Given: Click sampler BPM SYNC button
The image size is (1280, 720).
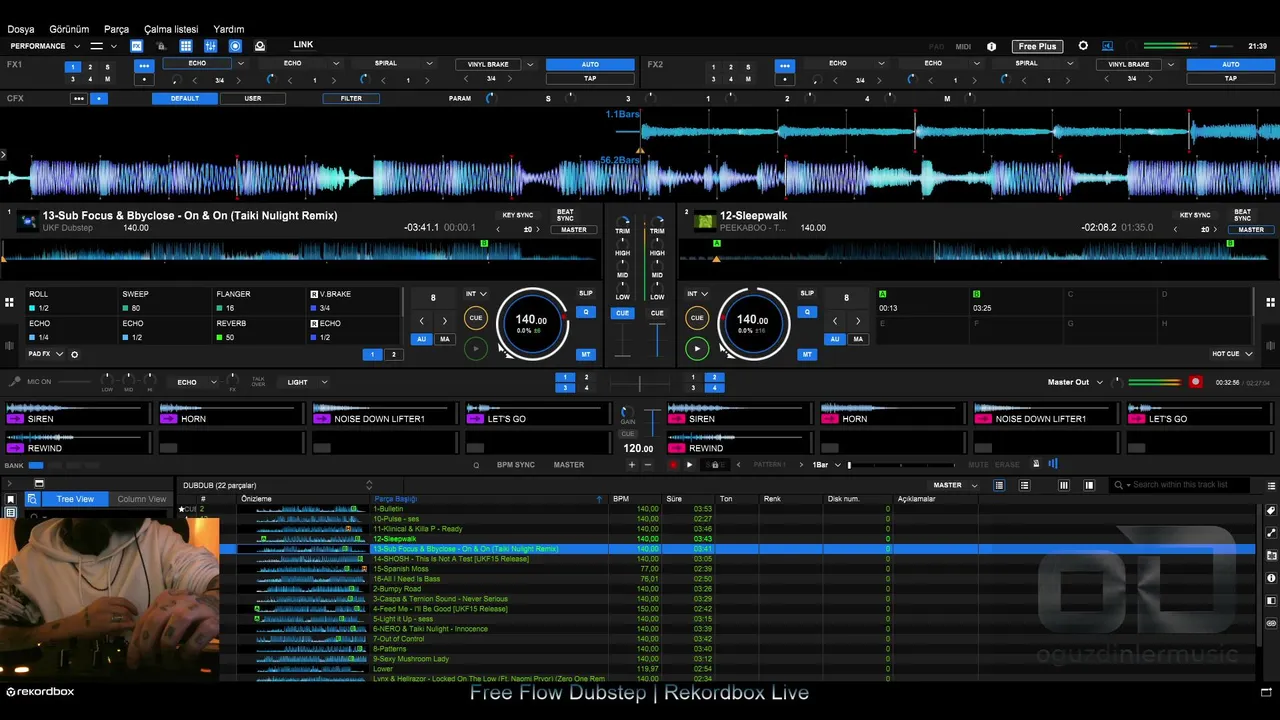Looking at the screenshot, I should click(516, 465).
